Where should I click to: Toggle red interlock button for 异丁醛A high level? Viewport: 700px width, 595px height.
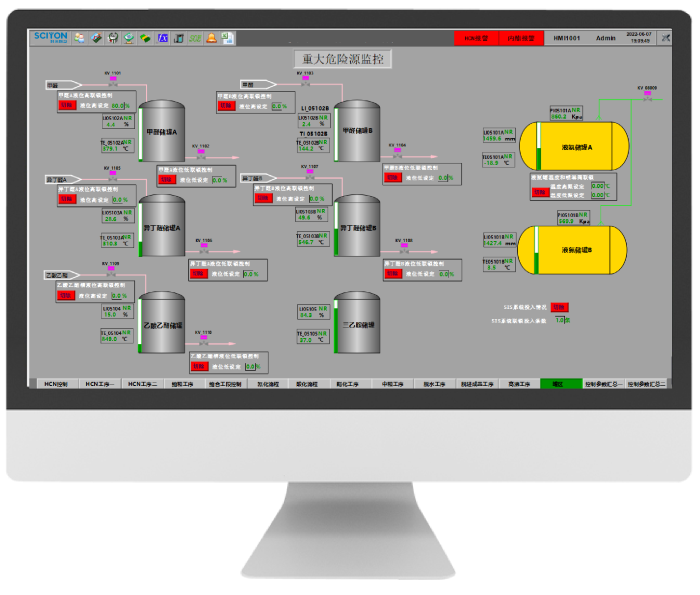coord(67,199)
